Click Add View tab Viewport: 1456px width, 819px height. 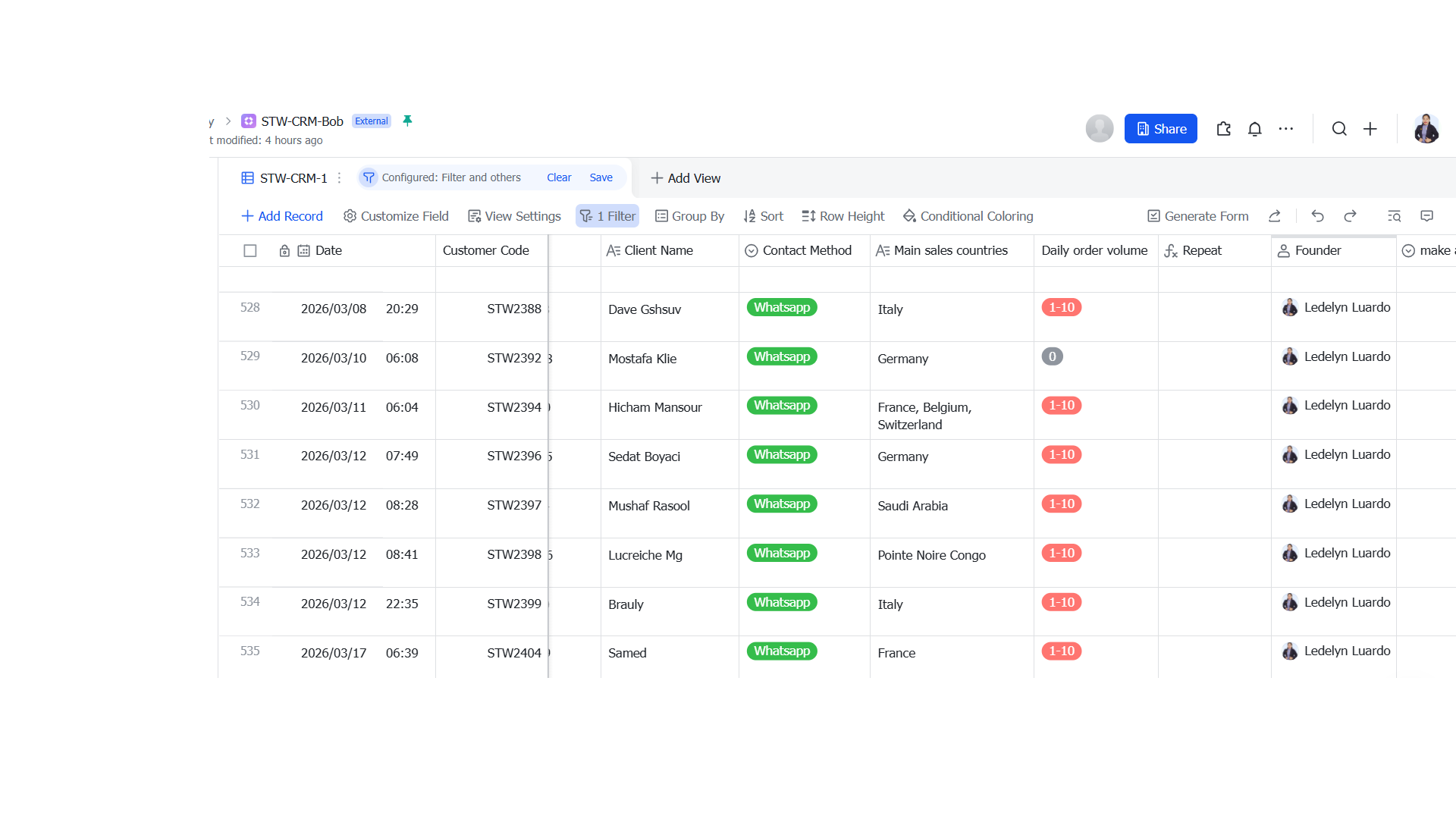pyautogui.click(x=686, y=178)
